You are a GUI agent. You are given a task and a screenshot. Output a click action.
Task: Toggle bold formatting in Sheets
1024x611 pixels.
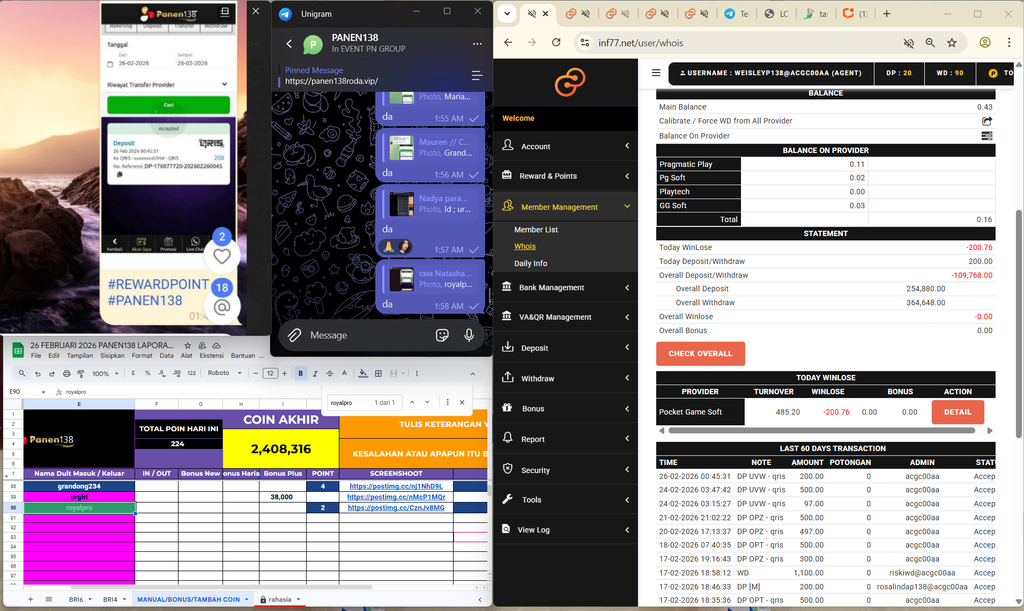tap(300, 373)
